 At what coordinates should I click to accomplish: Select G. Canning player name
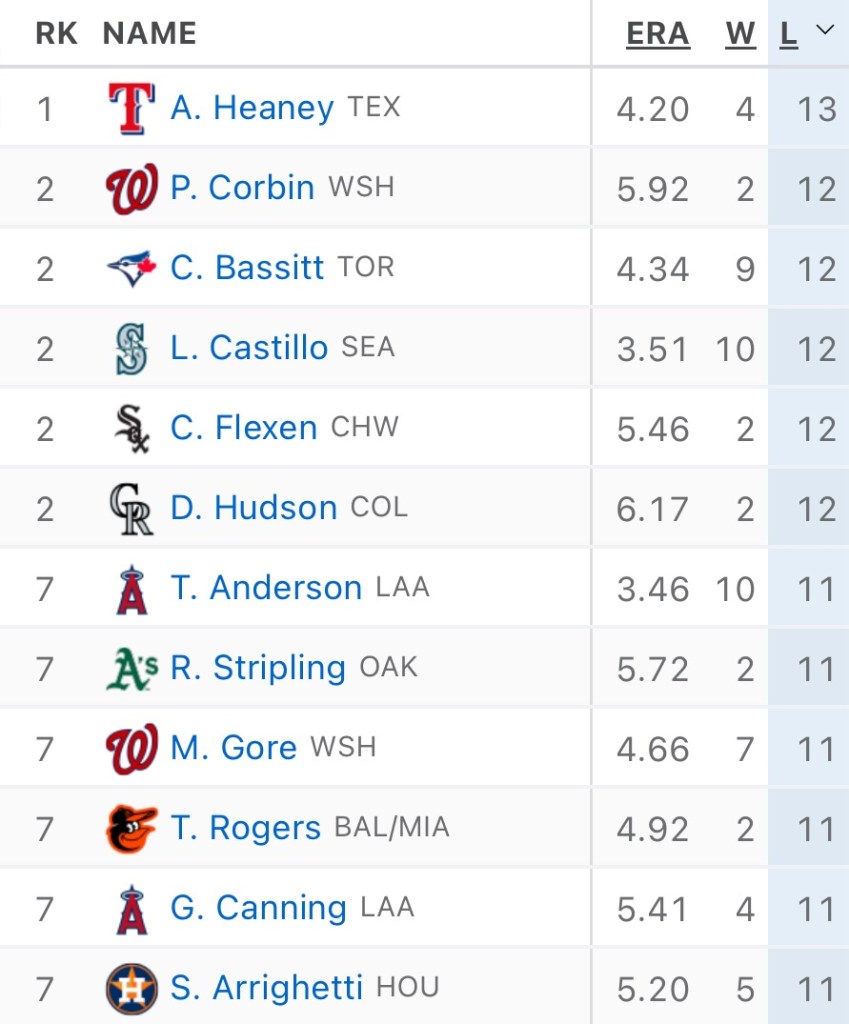point(258,908)
